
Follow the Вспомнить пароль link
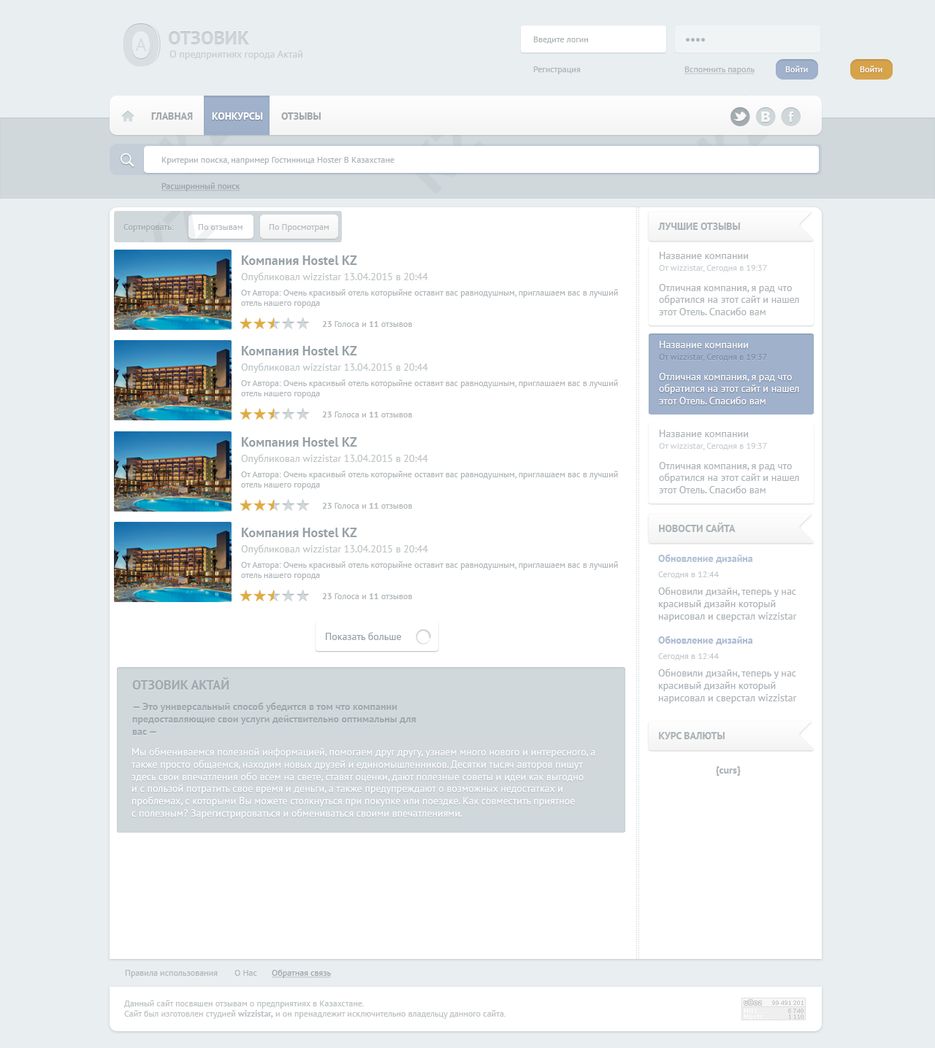click(719, 70)
